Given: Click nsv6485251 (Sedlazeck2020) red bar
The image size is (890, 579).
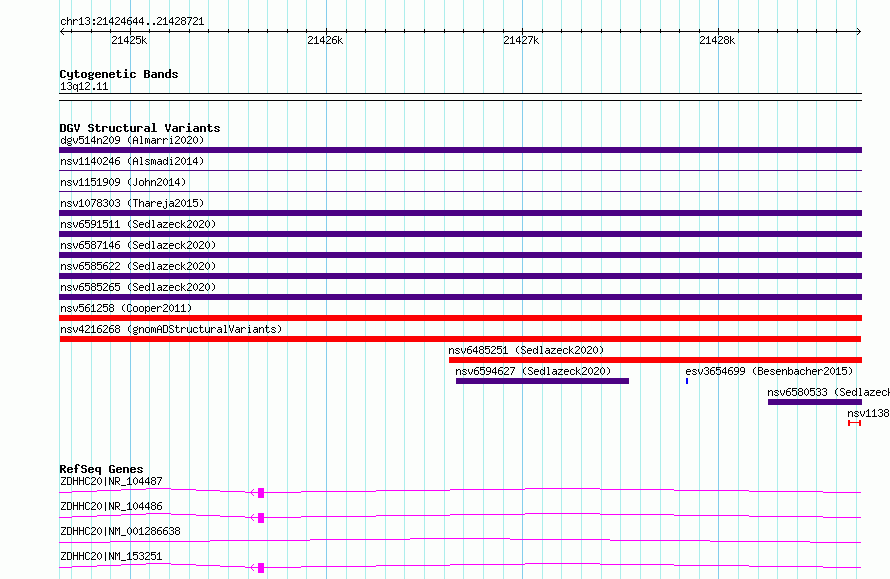Looking at the screenshot, I should (656, 360).
